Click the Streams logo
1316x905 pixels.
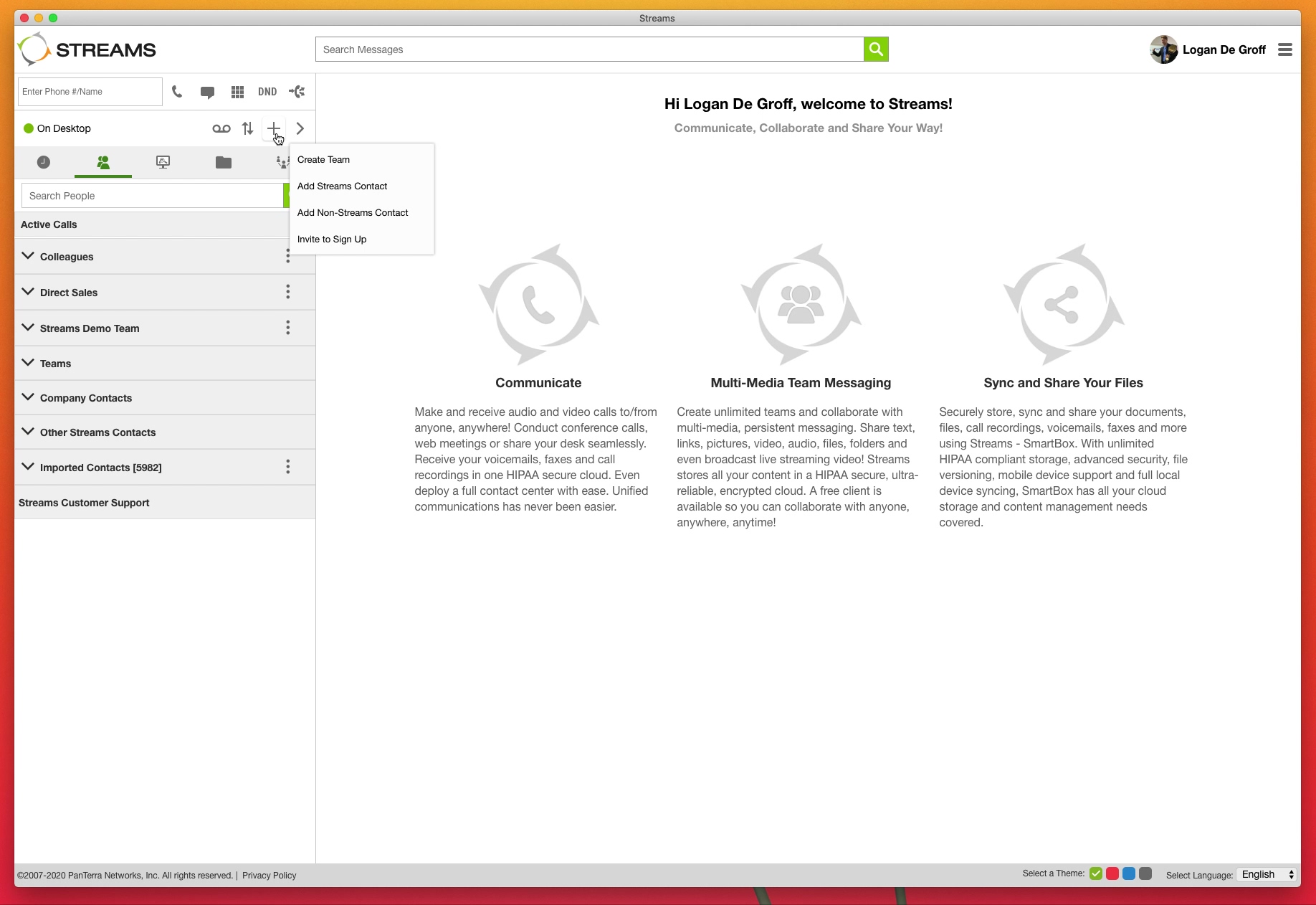87,49
